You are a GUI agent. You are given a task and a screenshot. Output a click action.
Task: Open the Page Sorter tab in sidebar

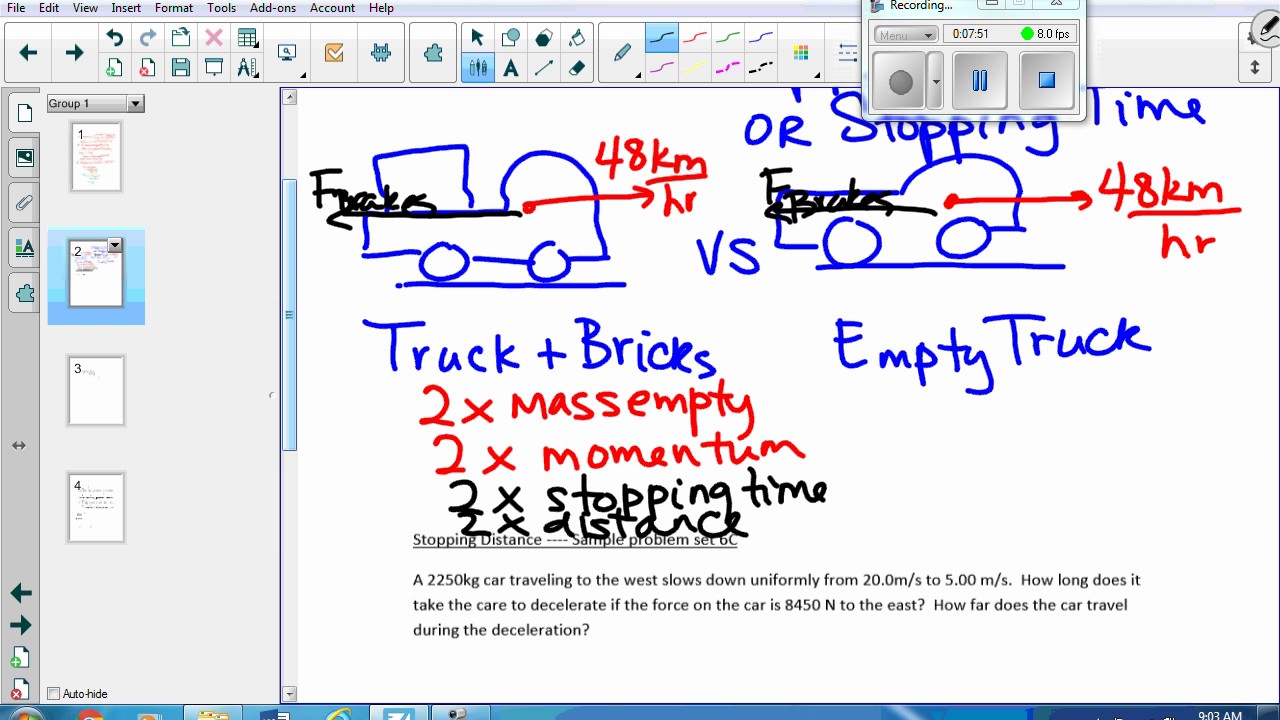click(25, 114)
